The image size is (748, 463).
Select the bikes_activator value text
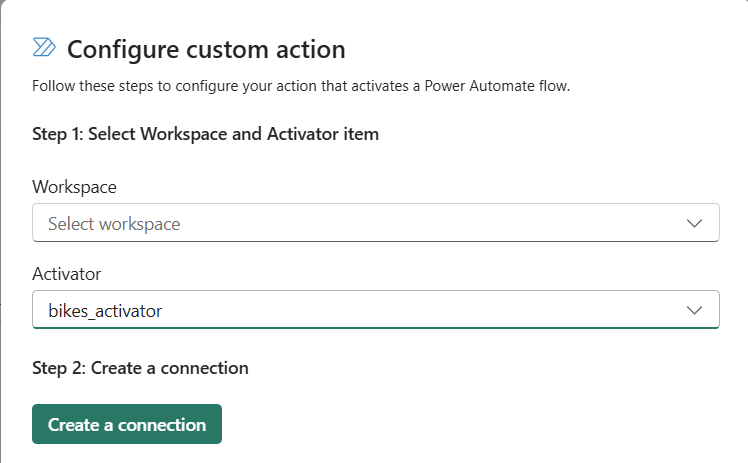coord(105,311)
